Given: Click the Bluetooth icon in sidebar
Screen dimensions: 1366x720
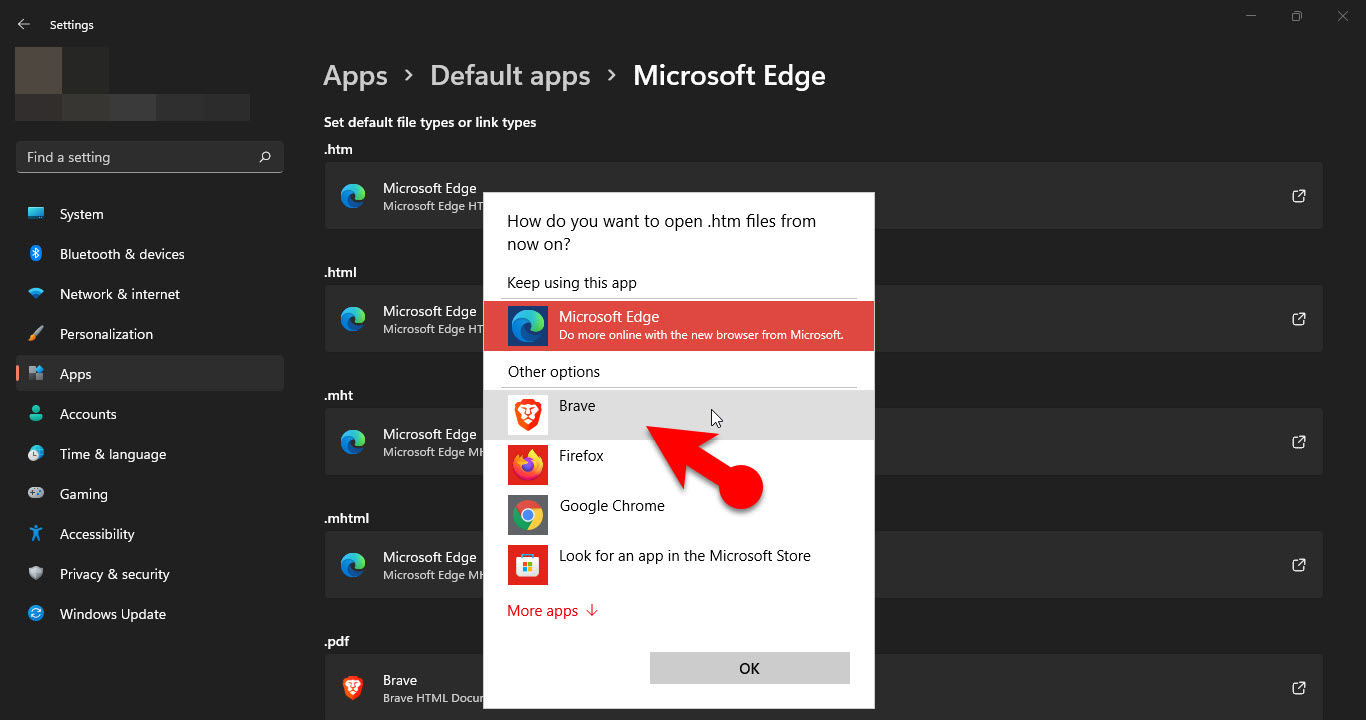Looking at the screenshot, I should (x=36, y=254).
